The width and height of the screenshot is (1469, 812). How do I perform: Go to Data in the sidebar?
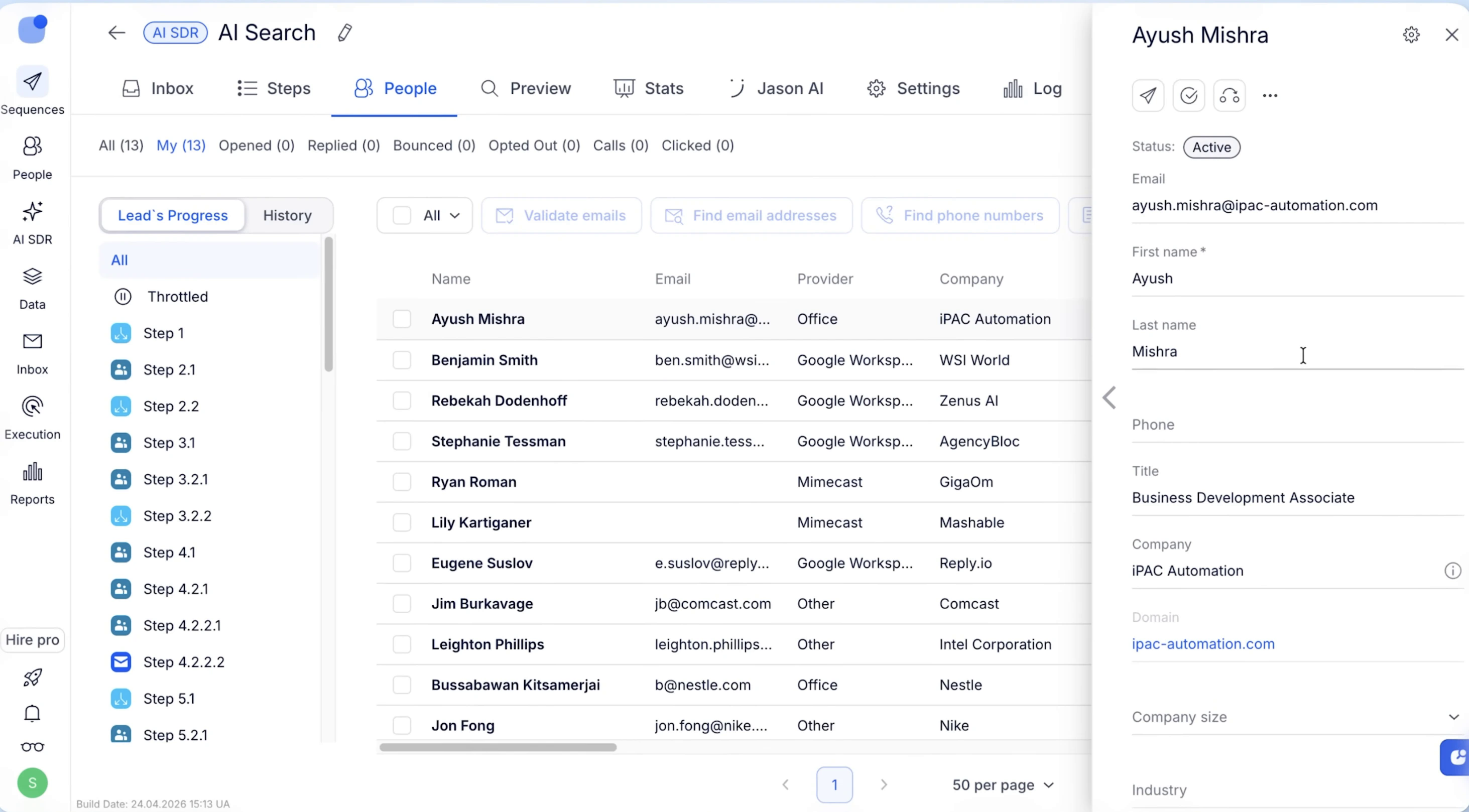32,288
